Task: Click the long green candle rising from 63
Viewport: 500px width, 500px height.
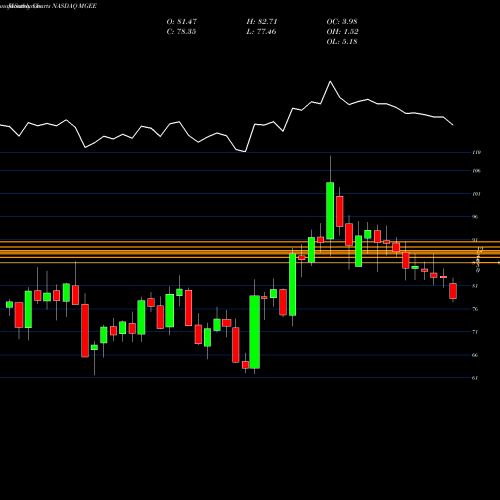Action: point(255,332)
